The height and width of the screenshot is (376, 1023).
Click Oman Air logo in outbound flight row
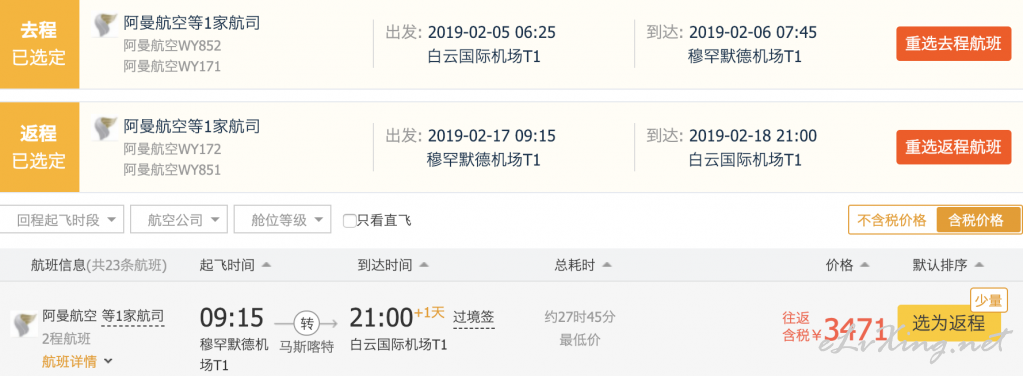coord(106,25)
